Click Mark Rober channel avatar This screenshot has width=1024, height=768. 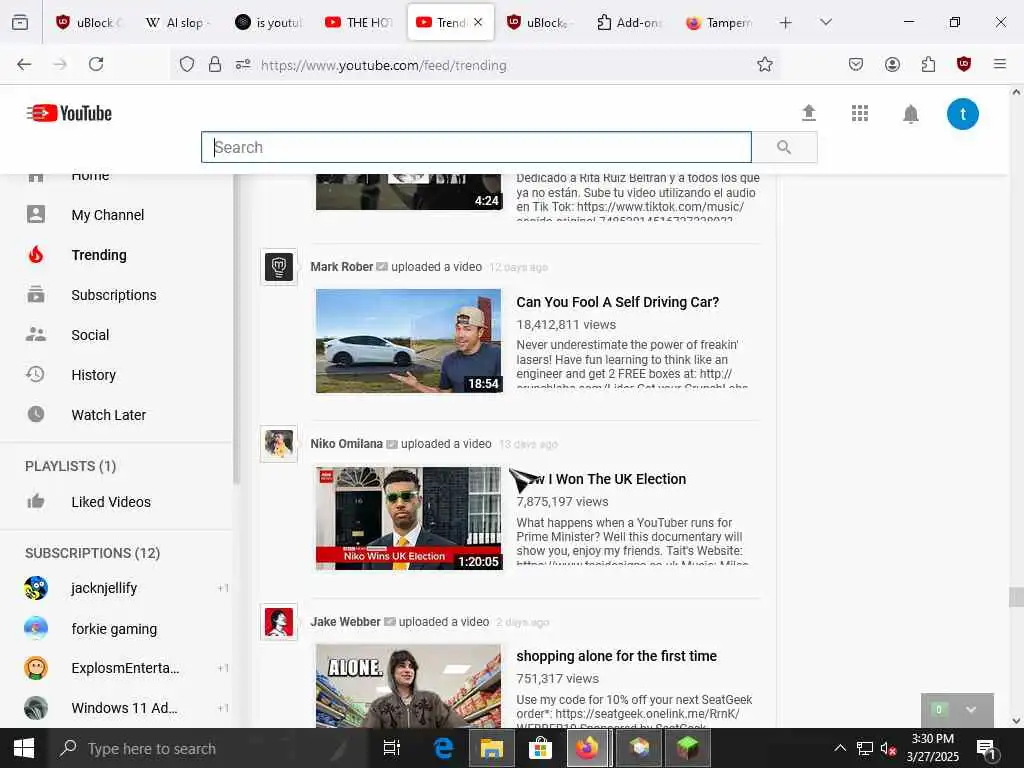point(279,267)
